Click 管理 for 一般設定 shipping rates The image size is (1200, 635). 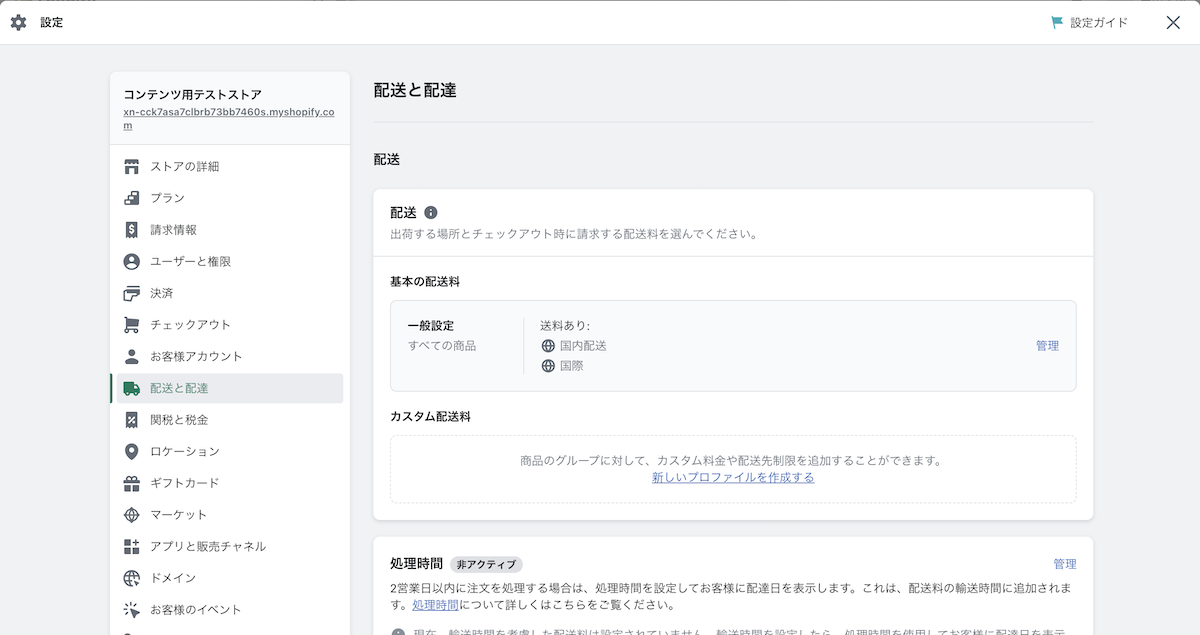pos(1047,346)
